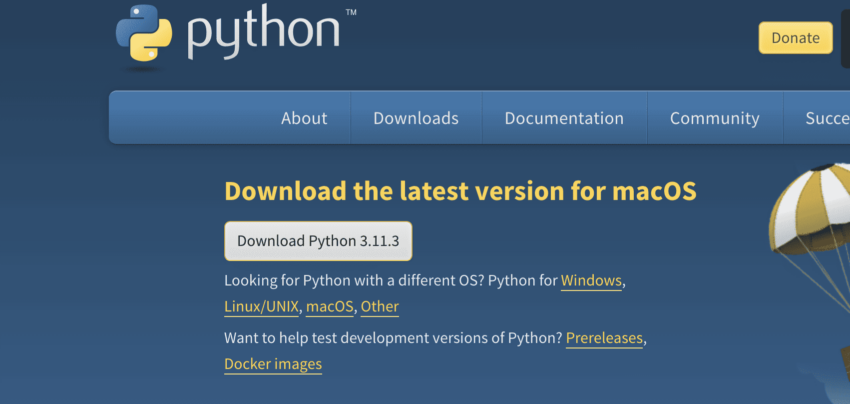The height and width of the screenshot is (404, 850).
Task: Open the Community menu
Action: [714, 118]
